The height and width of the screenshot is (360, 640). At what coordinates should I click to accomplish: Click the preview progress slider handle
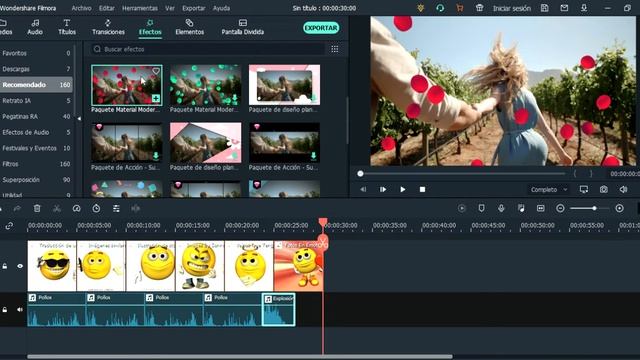coord(360,173)
